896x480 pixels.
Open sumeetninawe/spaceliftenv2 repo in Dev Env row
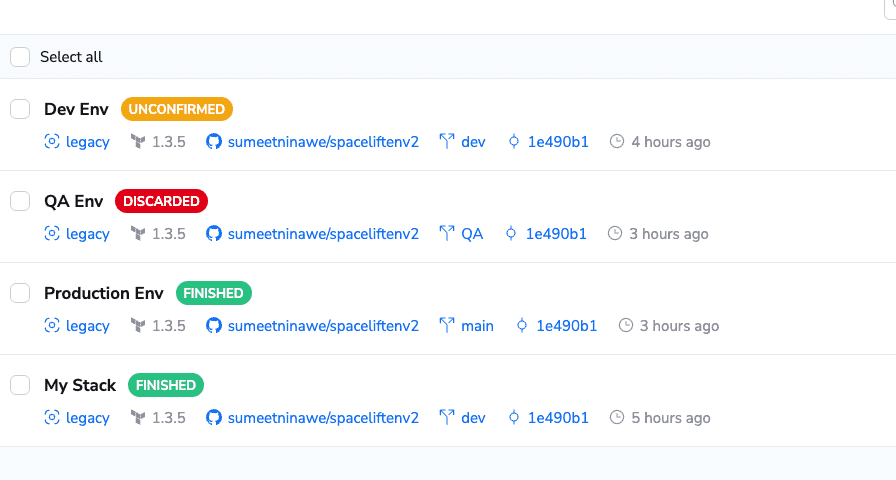point(323,142)
